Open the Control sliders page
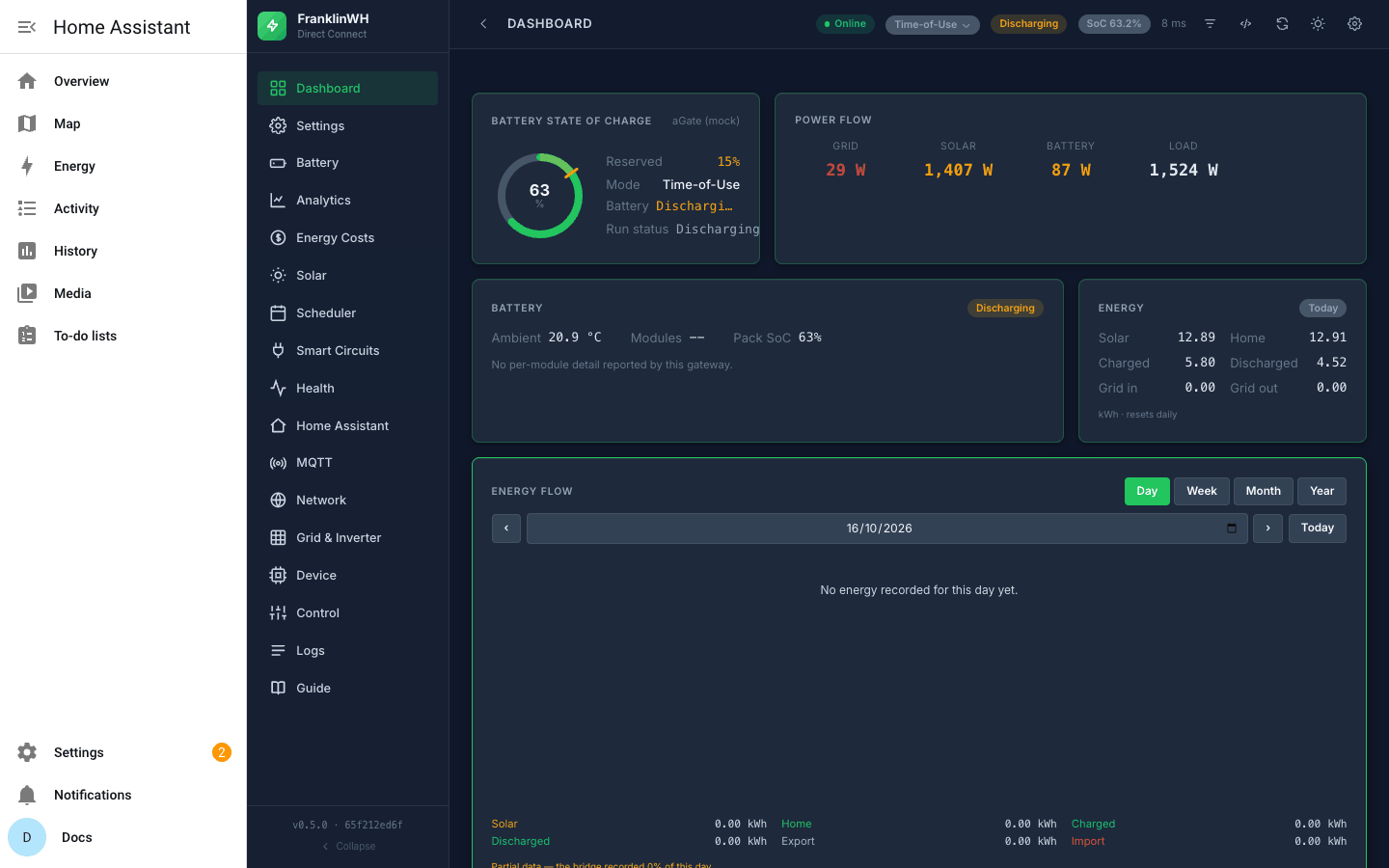This screenshot has width=1389, height=868. click(347, 613)
